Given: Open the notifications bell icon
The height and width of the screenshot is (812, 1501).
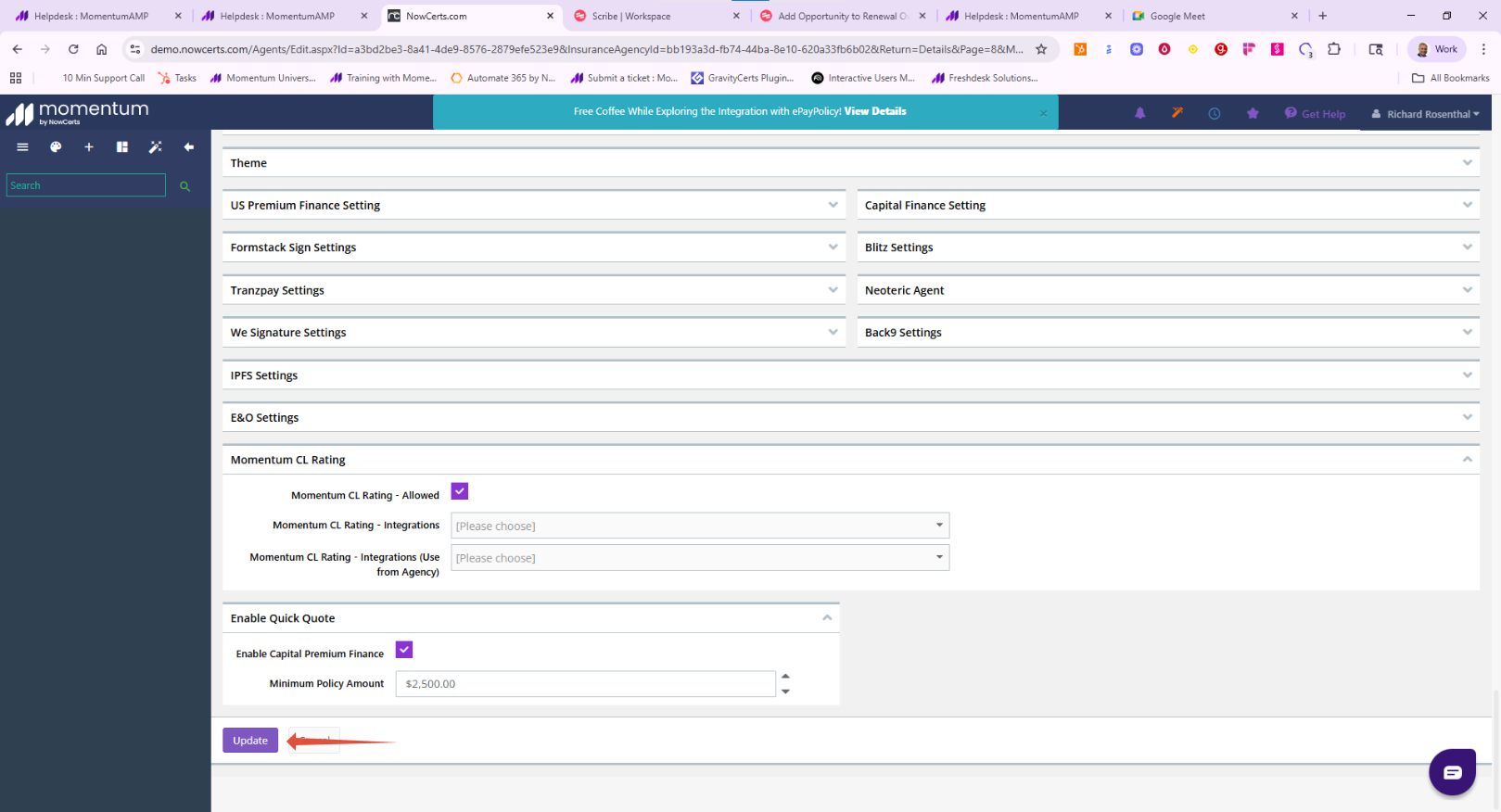Looking at the screenshot, I should tap(1140, 113).
